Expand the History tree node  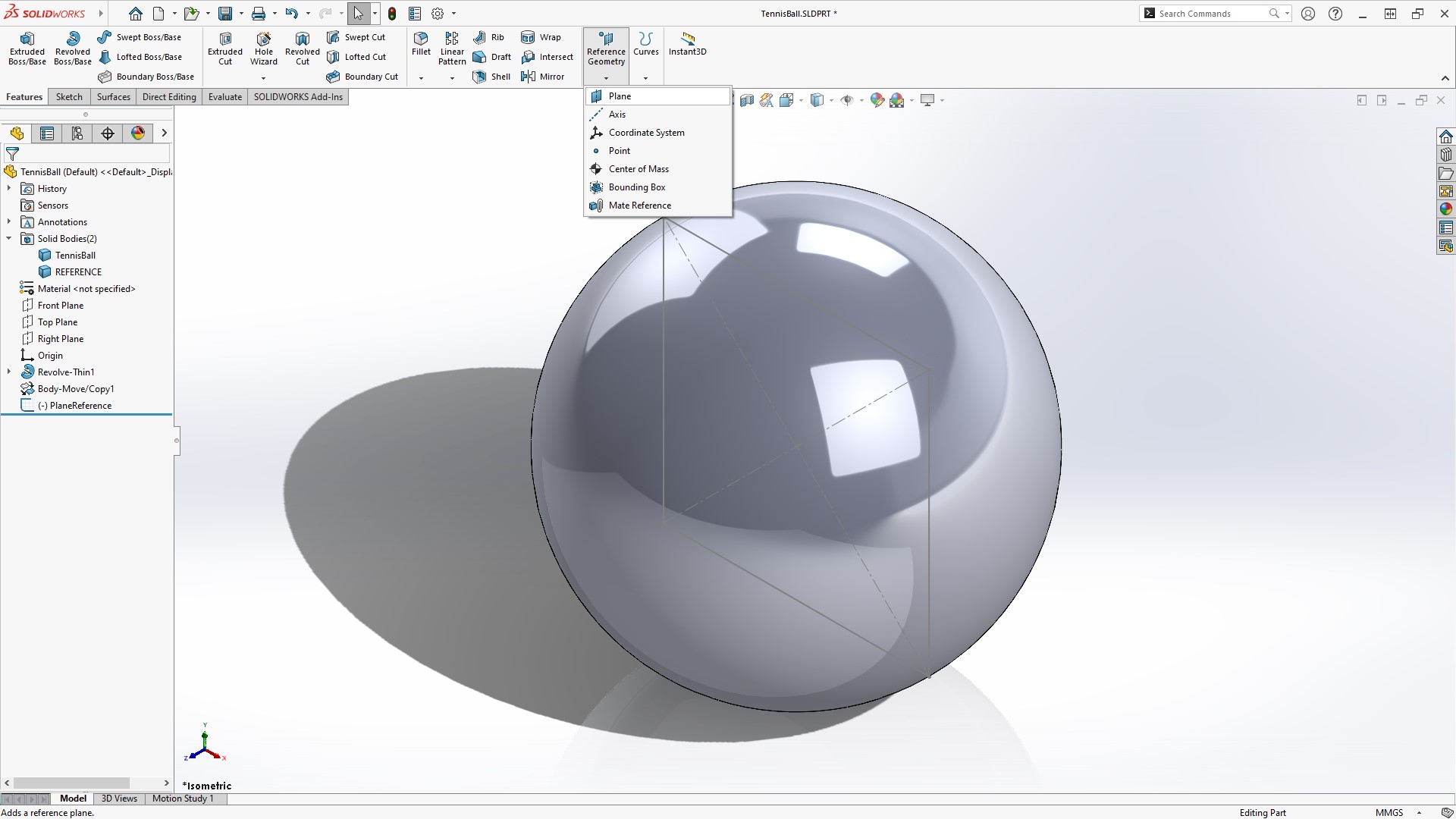[9, 189]
